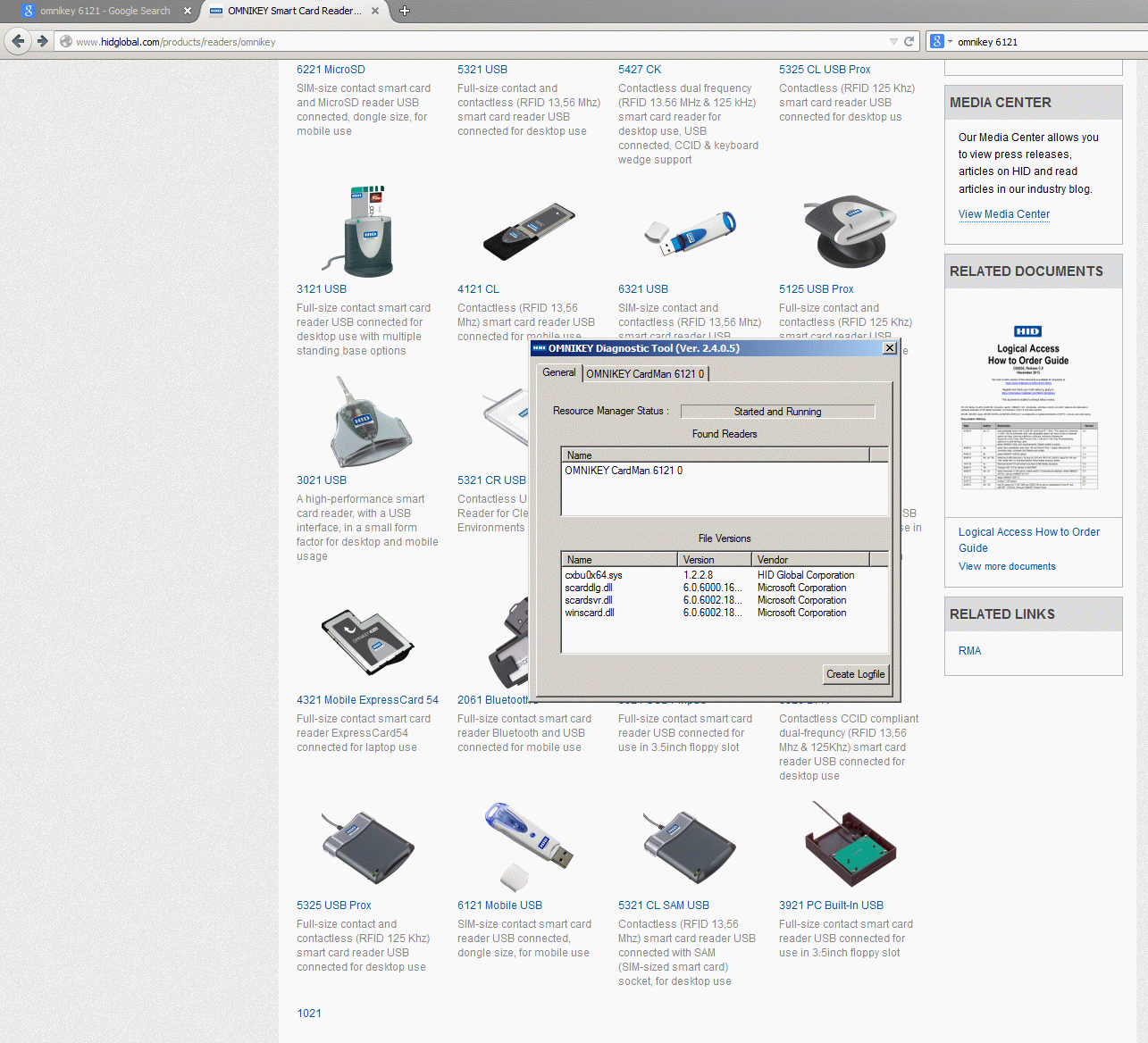Open the 3021 USB product link
1148x1043 pixels.
322,480
